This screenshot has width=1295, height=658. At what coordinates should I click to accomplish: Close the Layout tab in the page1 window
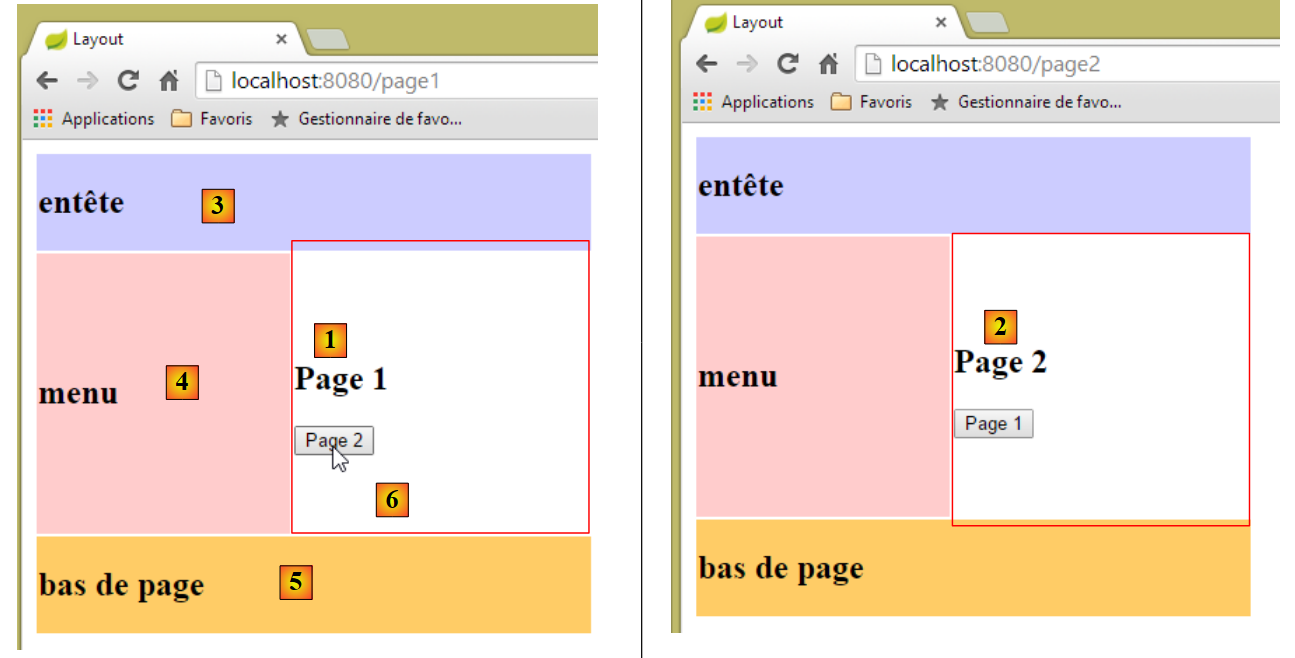[x=281, y=39]
